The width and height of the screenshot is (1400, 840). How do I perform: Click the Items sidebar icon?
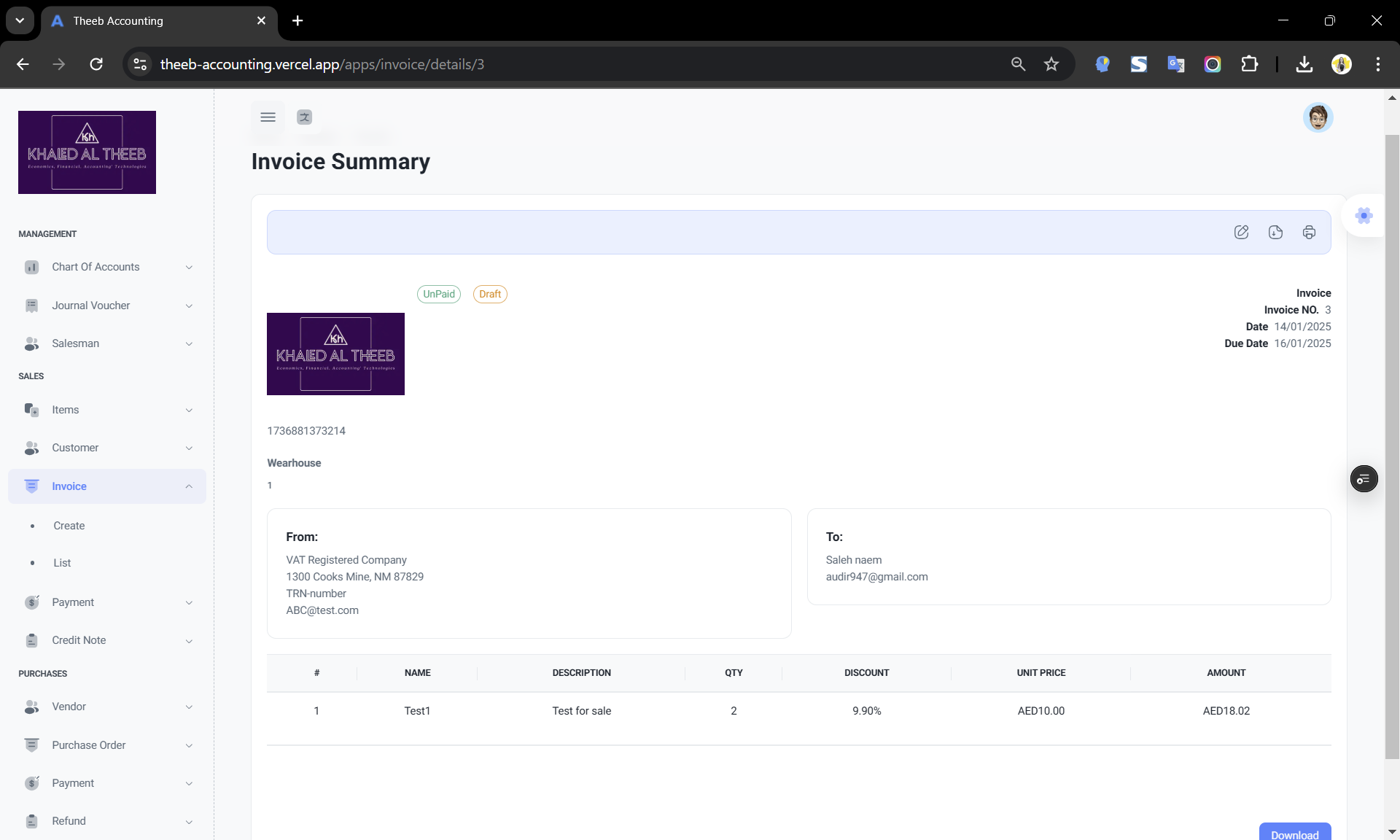click(x=31, y=410)
